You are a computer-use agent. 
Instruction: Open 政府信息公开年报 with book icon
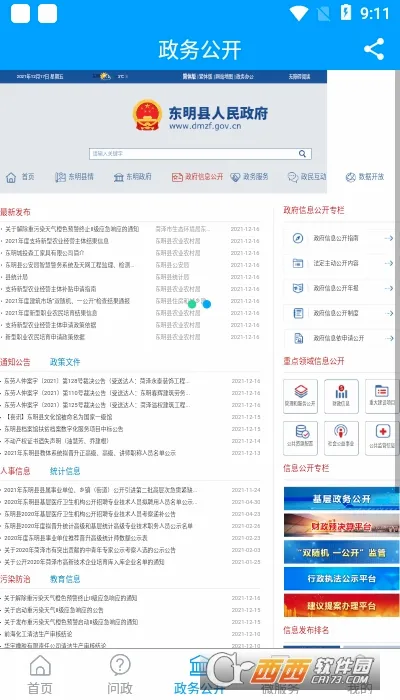click(339, 288)
